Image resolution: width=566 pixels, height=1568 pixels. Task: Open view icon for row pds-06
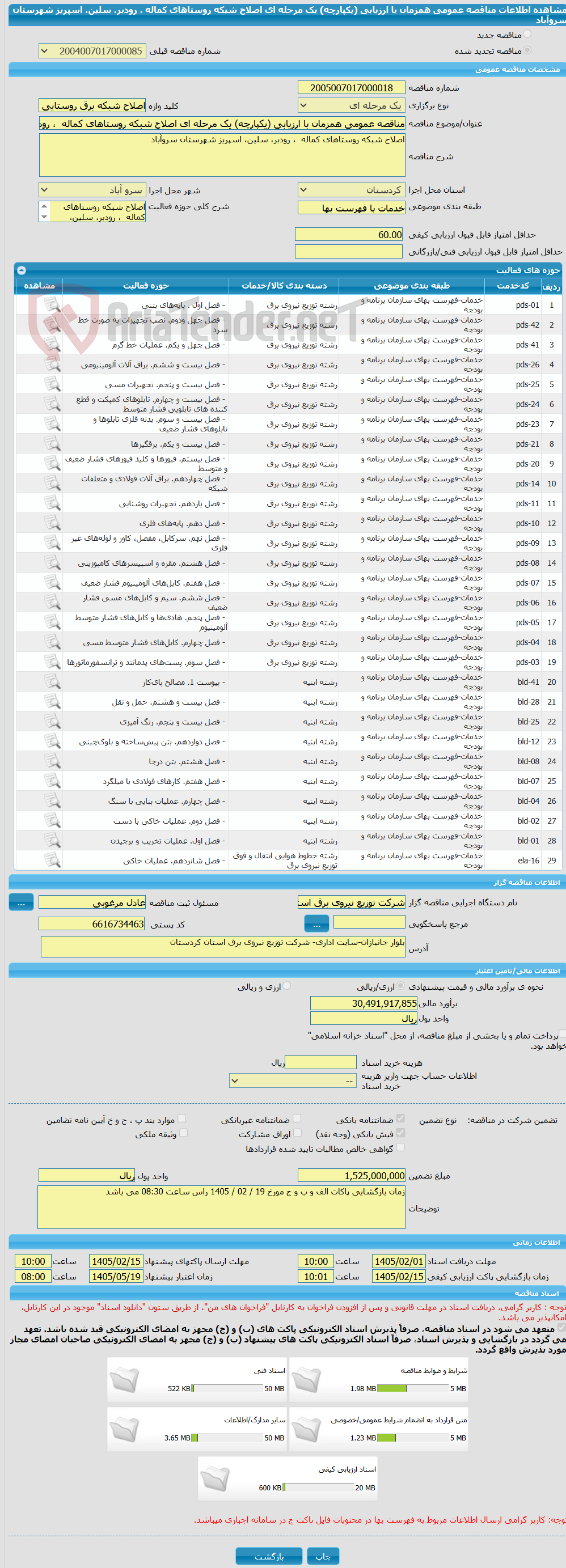pos(52,603)
